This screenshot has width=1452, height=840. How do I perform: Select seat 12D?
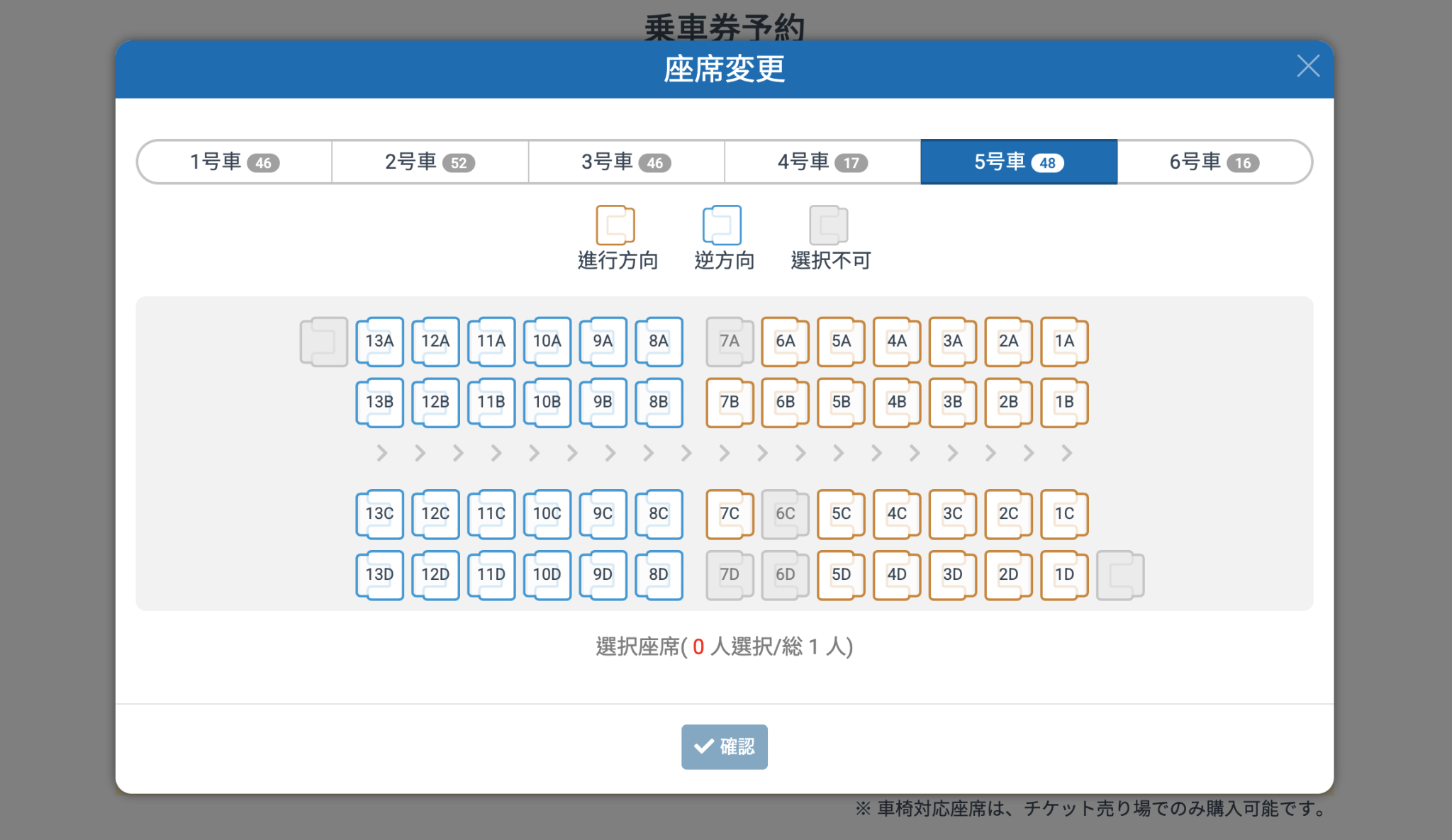coord(435,574)
